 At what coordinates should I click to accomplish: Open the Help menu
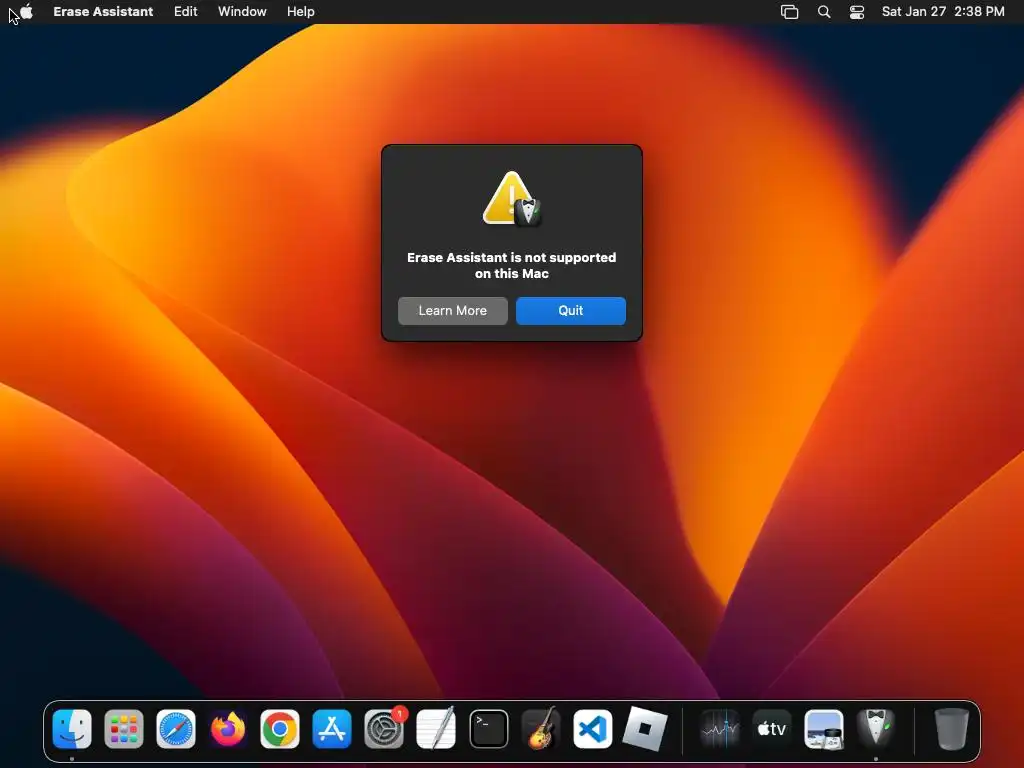300,12
